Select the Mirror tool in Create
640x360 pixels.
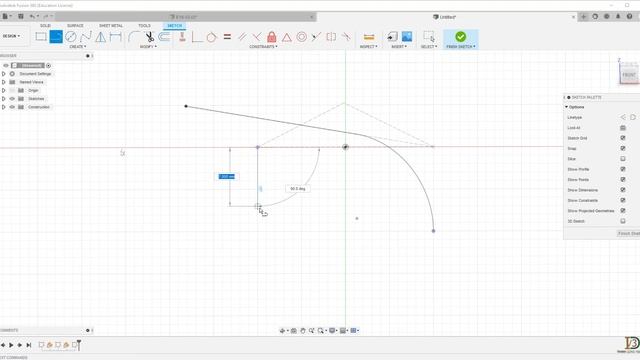(100, 37)
